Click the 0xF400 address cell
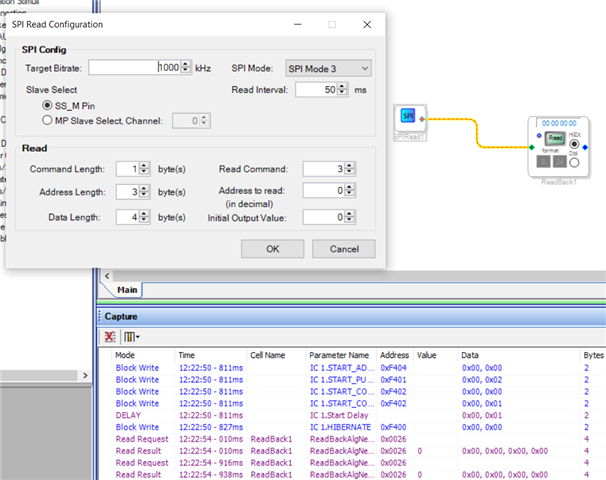This screenshot has height=480, width=606. coord(393,427)
